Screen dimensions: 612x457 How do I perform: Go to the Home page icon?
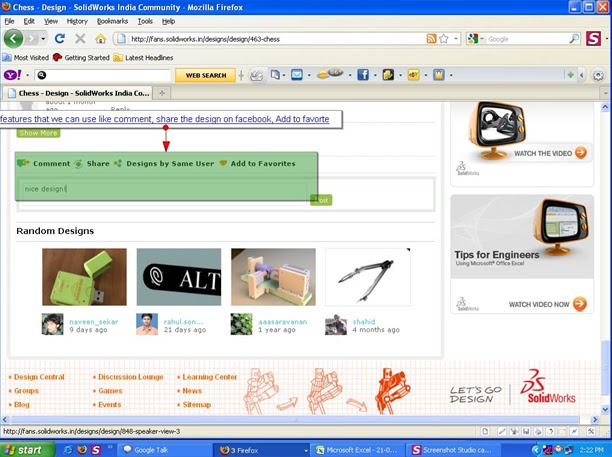pos(100,38)
